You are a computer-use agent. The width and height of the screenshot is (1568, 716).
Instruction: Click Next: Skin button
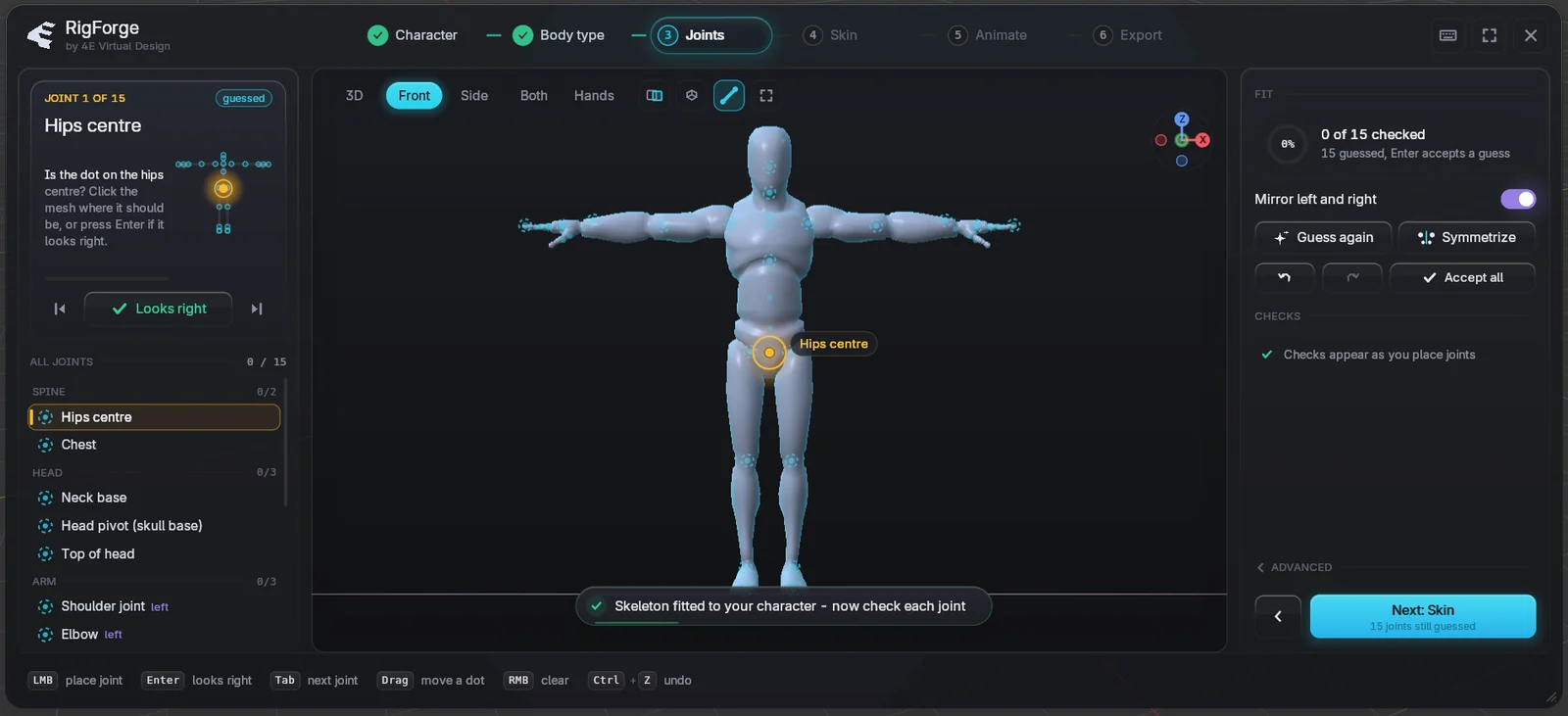click(x=1423, y=616)
